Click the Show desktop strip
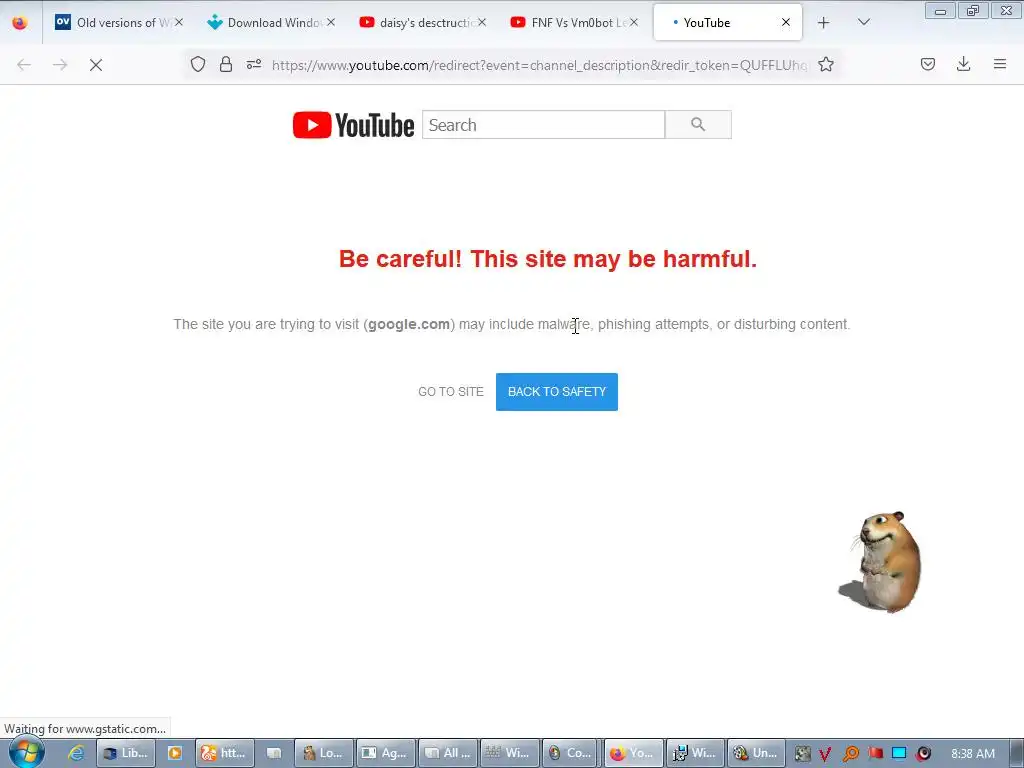This screenshot has height=768, width=1024. point(1017,753)
